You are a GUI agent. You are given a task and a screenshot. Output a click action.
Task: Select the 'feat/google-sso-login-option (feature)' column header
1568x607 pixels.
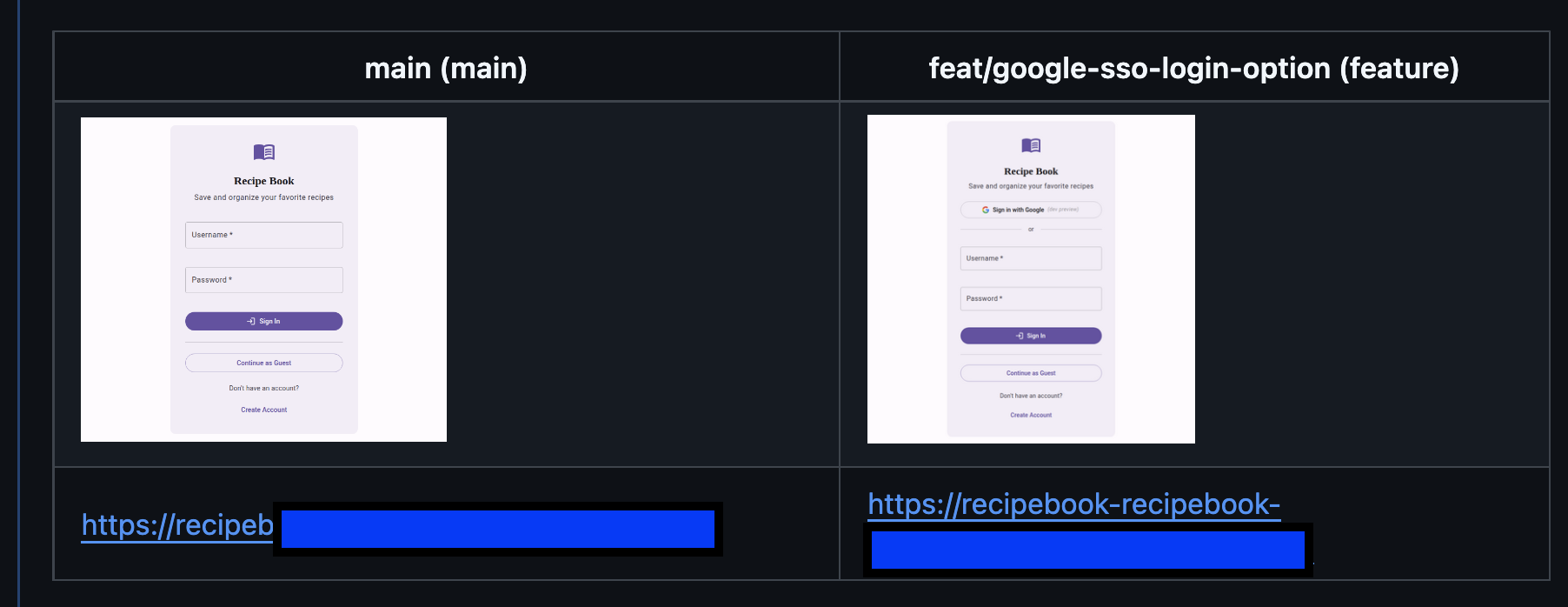coord(1193,68)
